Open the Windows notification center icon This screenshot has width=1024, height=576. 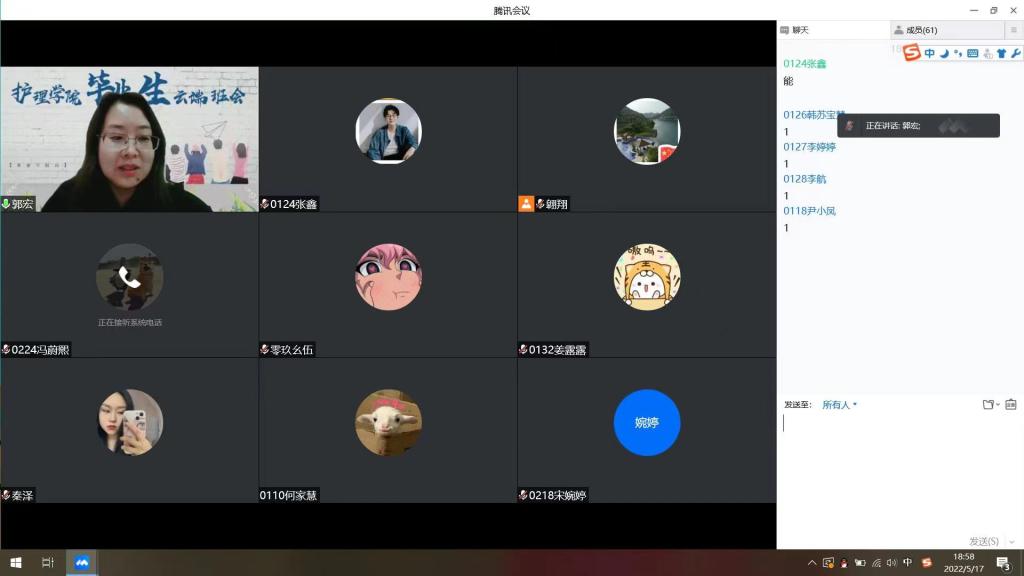click(x=1002, y=563)
